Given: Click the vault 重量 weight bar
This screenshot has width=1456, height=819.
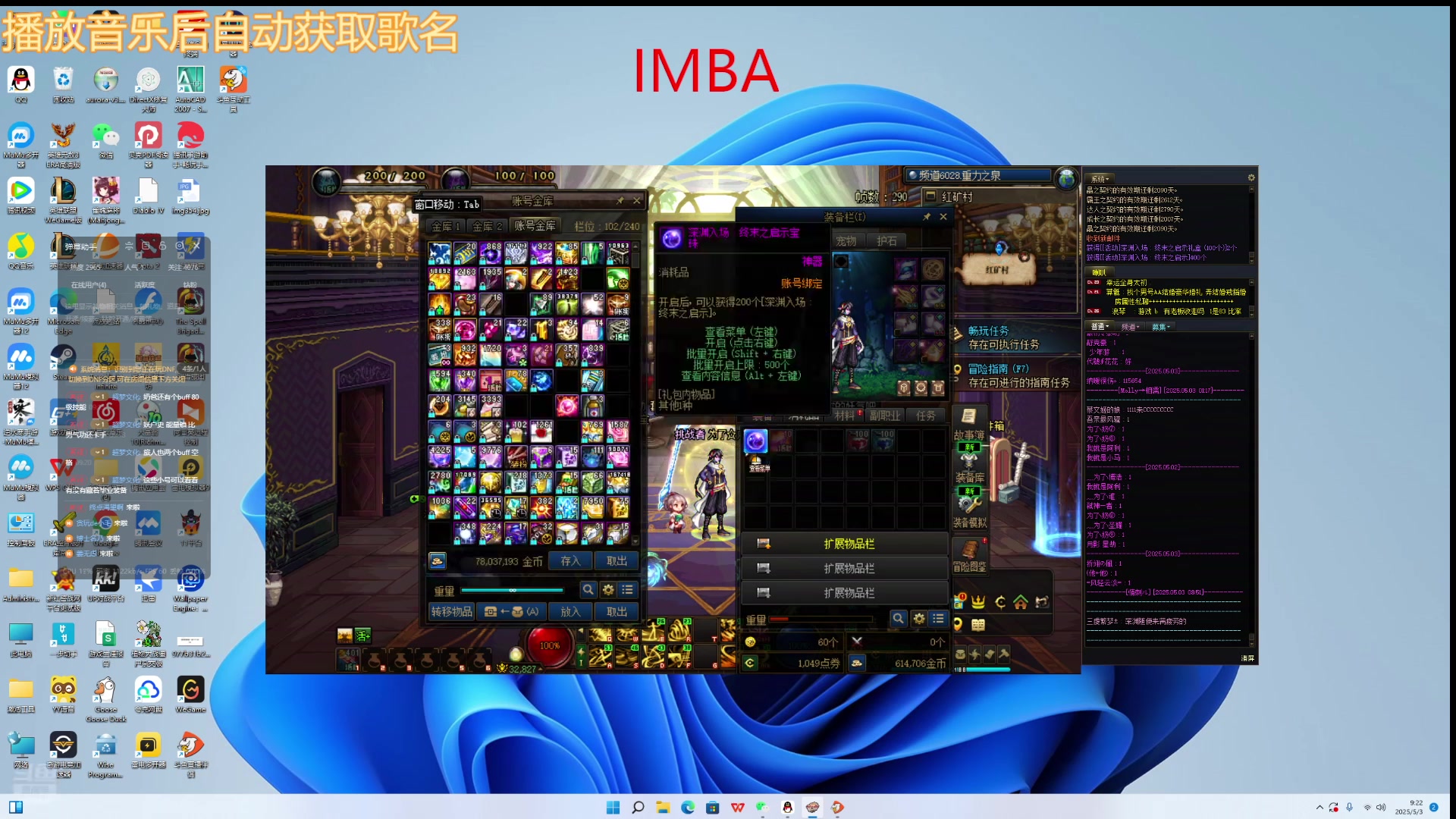Looking at the screenshot, I should click(x=512, y=590).
